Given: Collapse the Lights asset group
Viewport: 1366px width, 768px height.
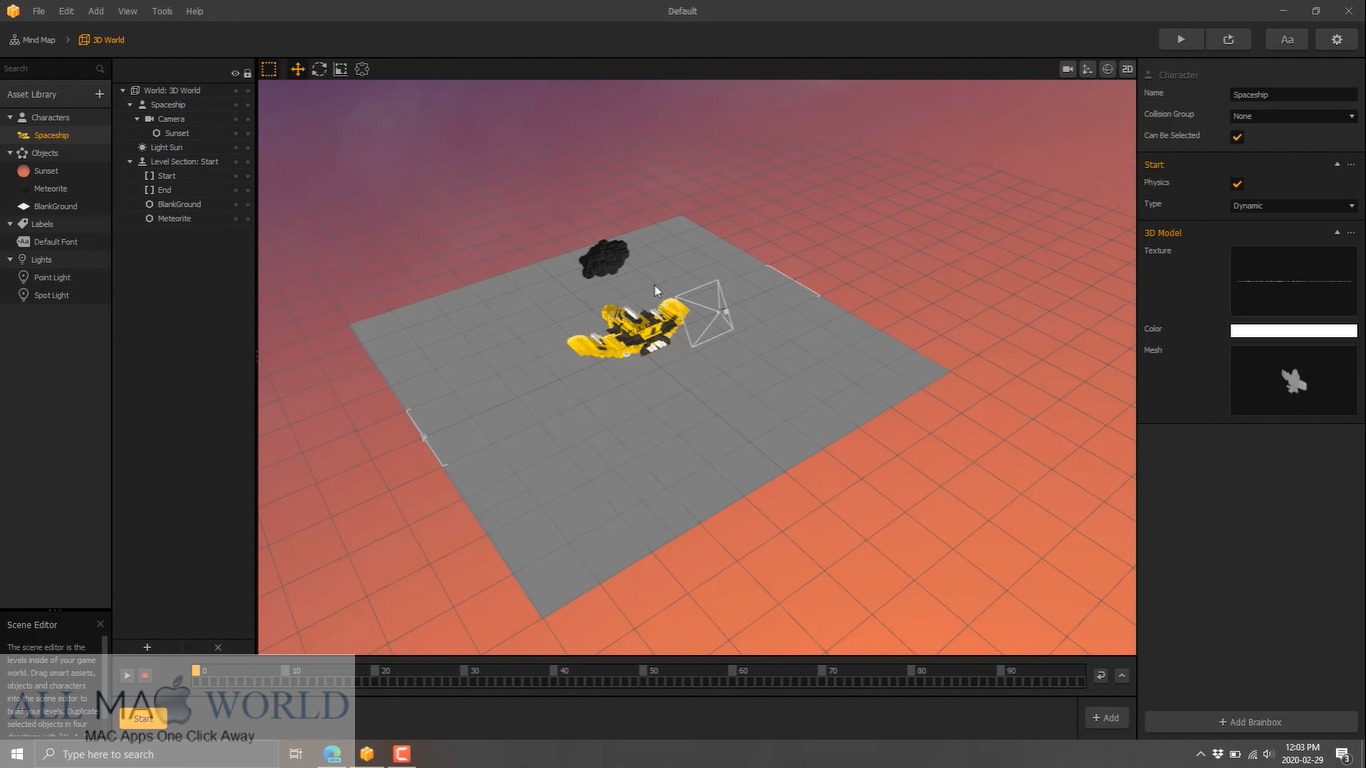Looking at the screenshot, I should [x=10, y=259].
